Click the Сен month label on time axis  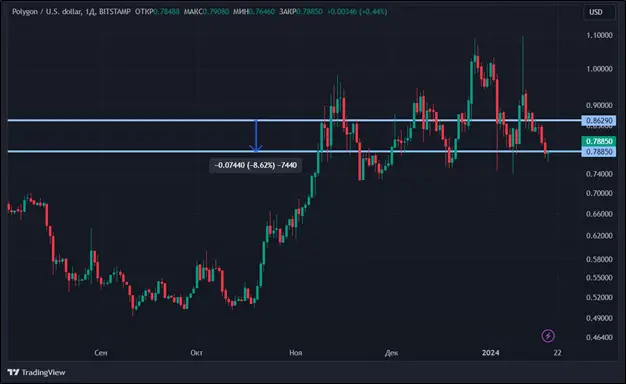click(101, 353)
